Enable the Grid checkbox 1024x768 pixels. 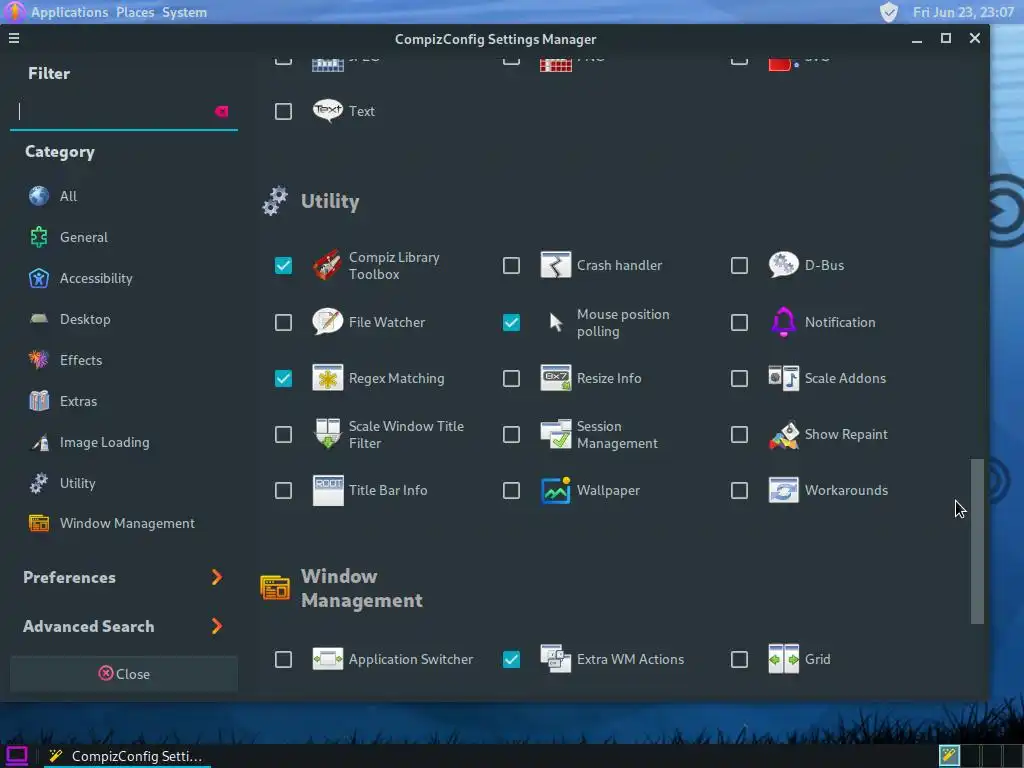(x=739, y=660)
